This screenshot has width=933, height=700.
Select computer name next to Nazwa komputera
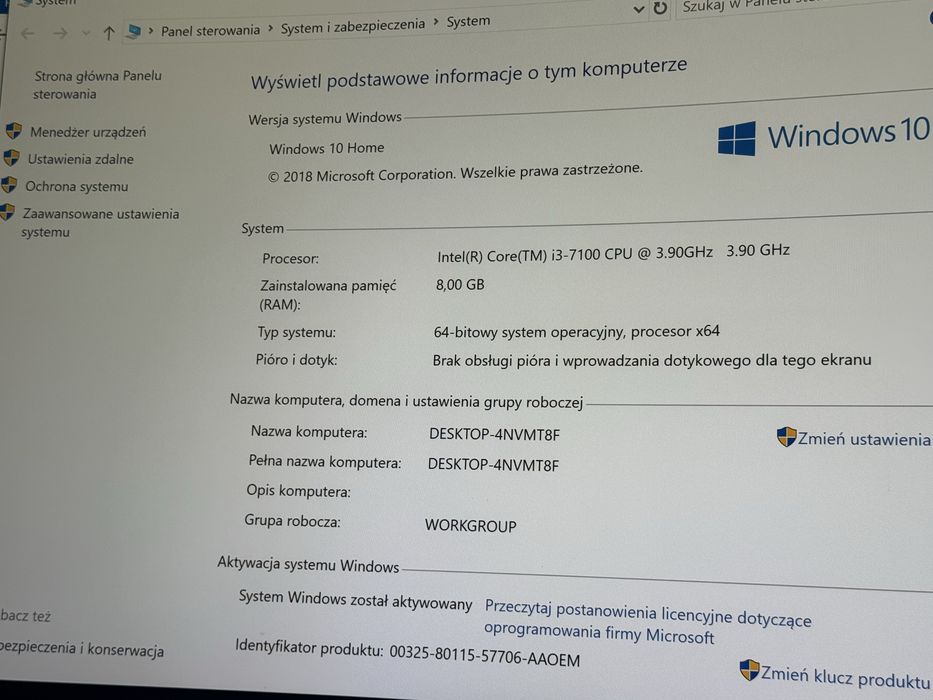[x=494, y=435]
